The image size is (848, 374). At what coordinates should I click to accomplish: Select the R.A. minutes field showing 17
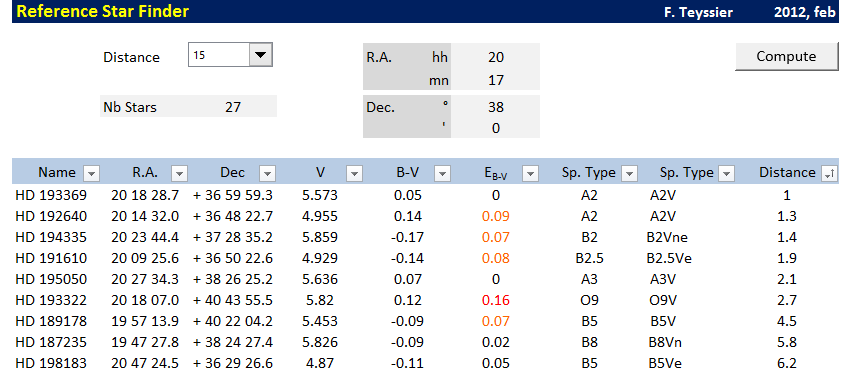[x=495, y=81]
